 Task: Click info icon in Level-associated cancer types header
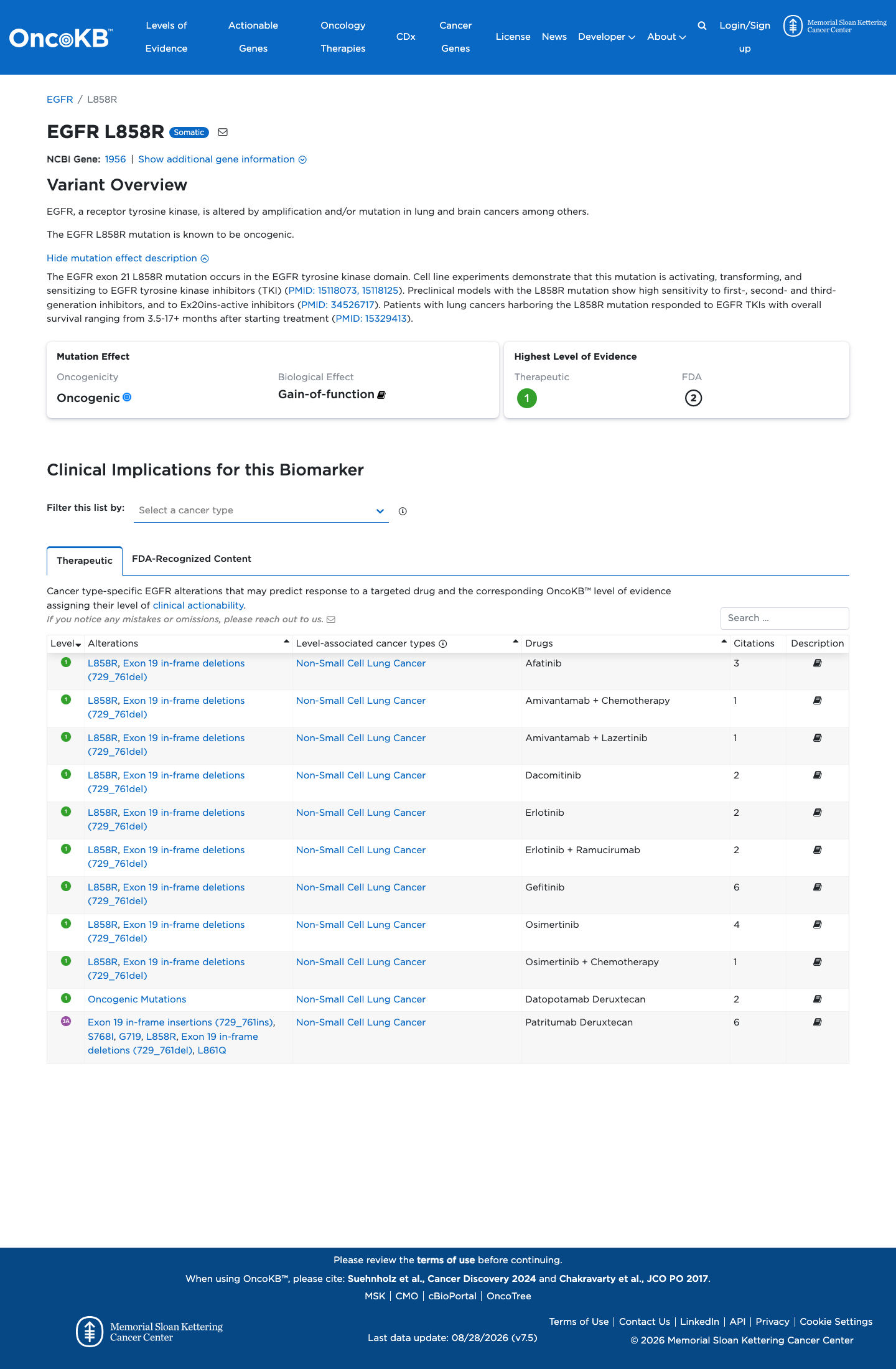point(443,643)
